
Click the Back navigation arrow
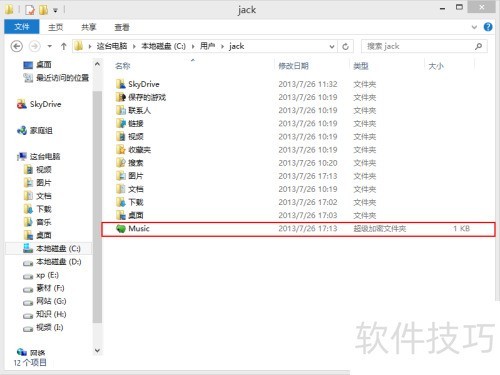coord(17,46)
